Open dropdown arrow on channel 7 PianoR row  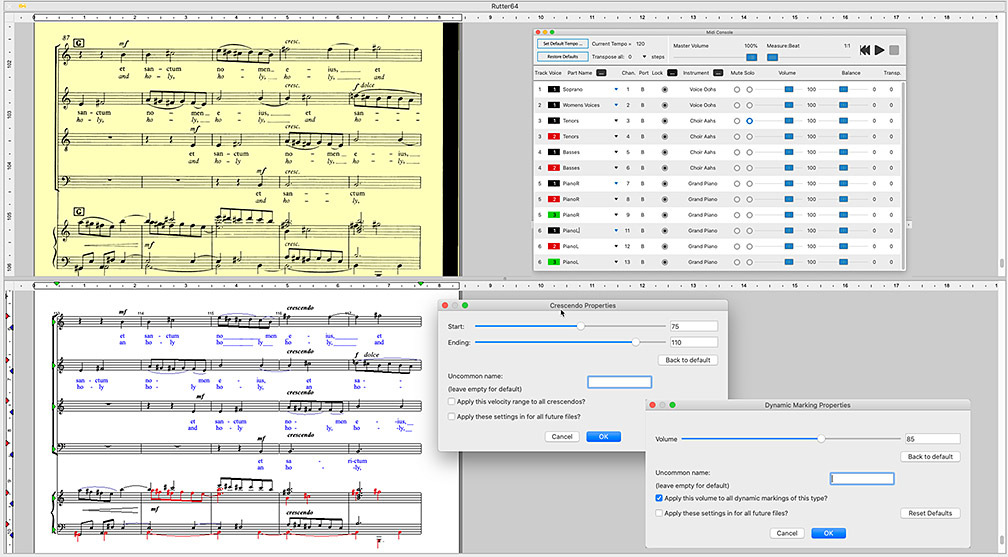point(616,183)
